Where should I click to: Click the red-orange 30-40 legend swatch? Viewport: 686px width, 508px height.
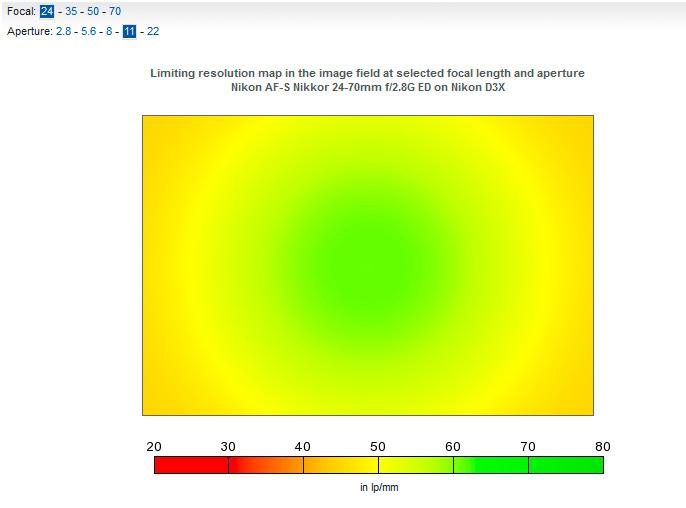click(x=266, y=465)
